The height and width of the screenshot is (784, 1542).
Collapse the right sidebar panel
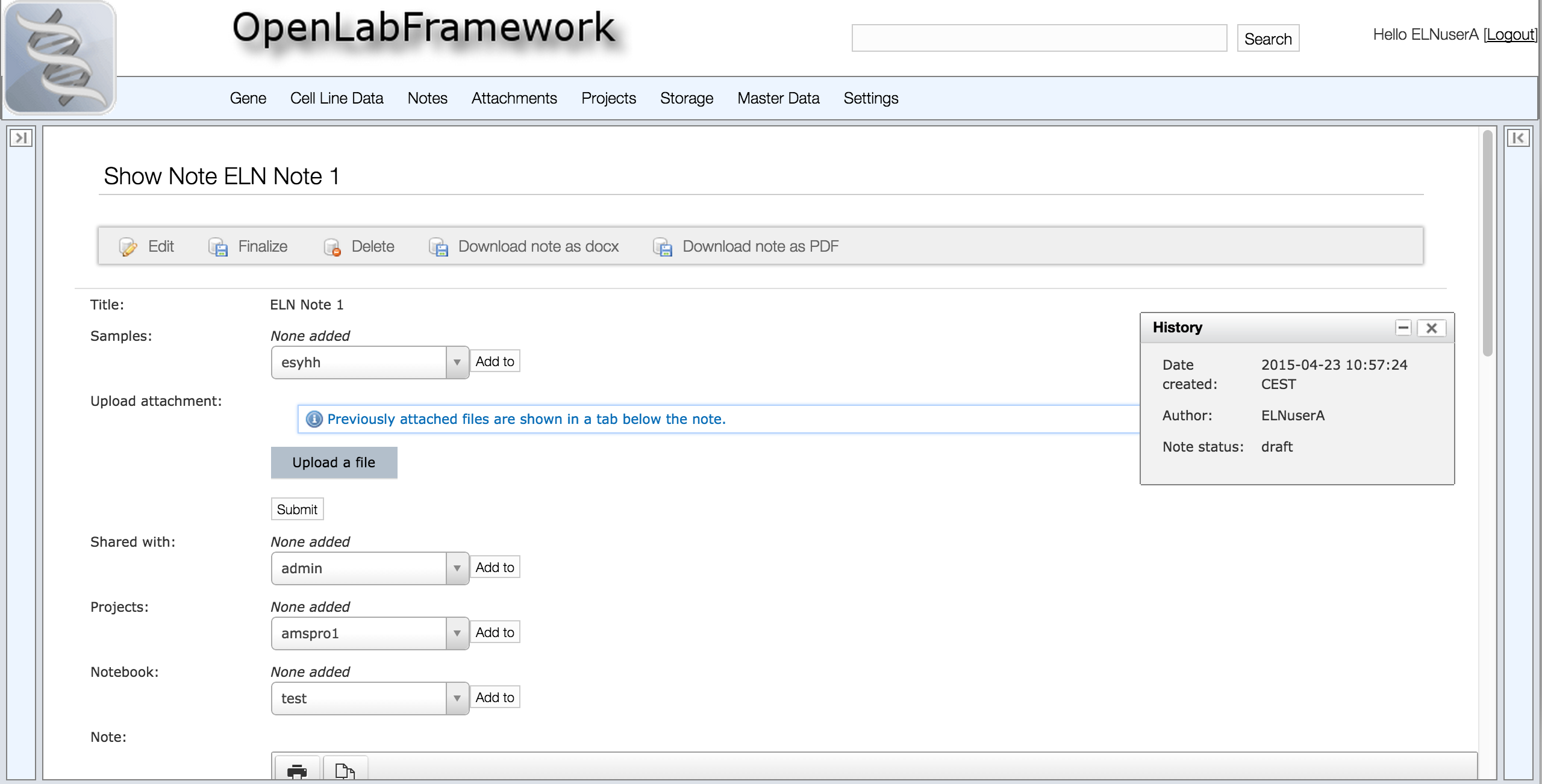1518,138
